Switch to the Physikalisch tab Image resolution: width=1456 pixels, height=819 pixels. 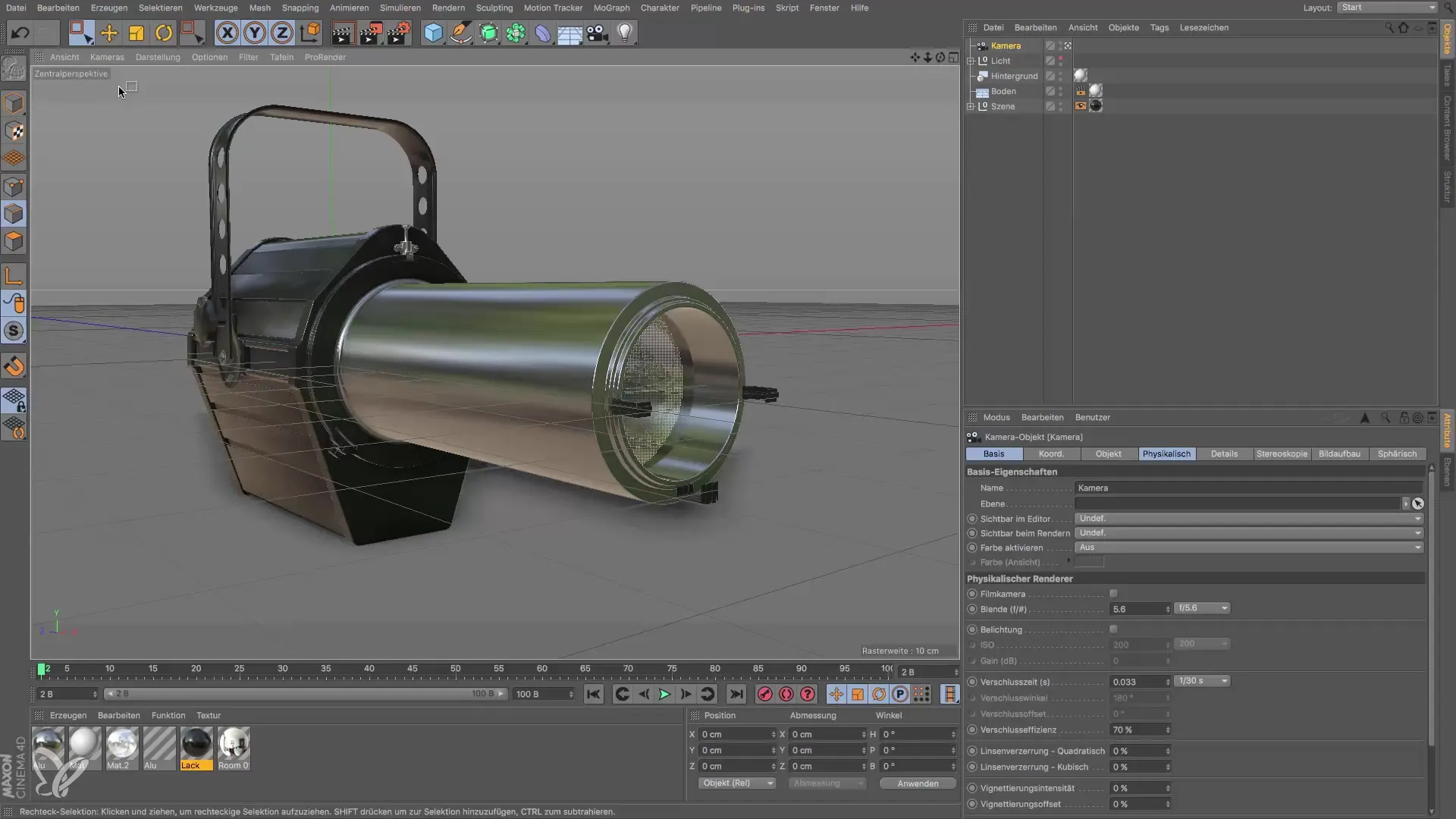(1167, 453)
